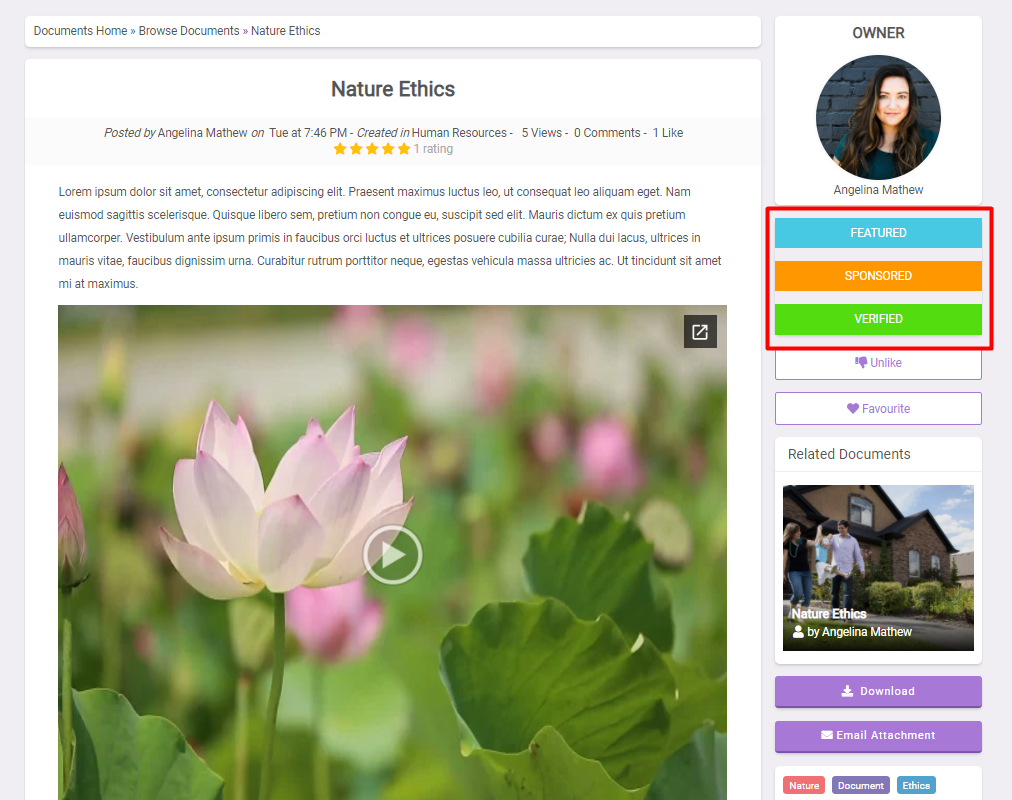Click the download arrow icon
Viewport: 1012px width, 800px height.
point(847,691)
